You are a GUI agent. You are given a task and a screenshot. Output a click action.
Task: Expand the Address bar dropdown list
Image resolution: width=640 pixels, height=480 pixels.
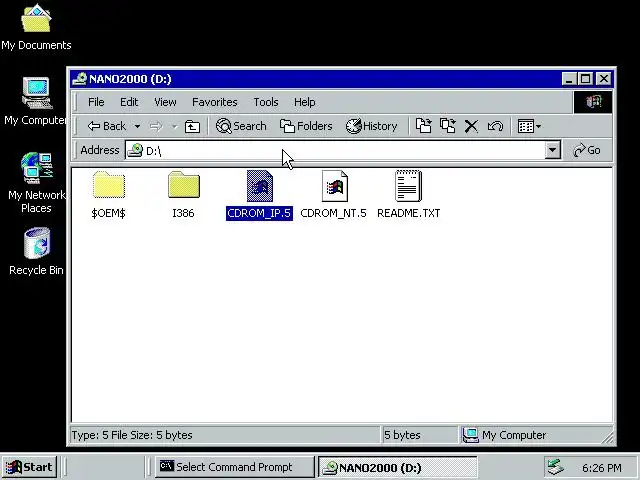(x=552, y=150)
